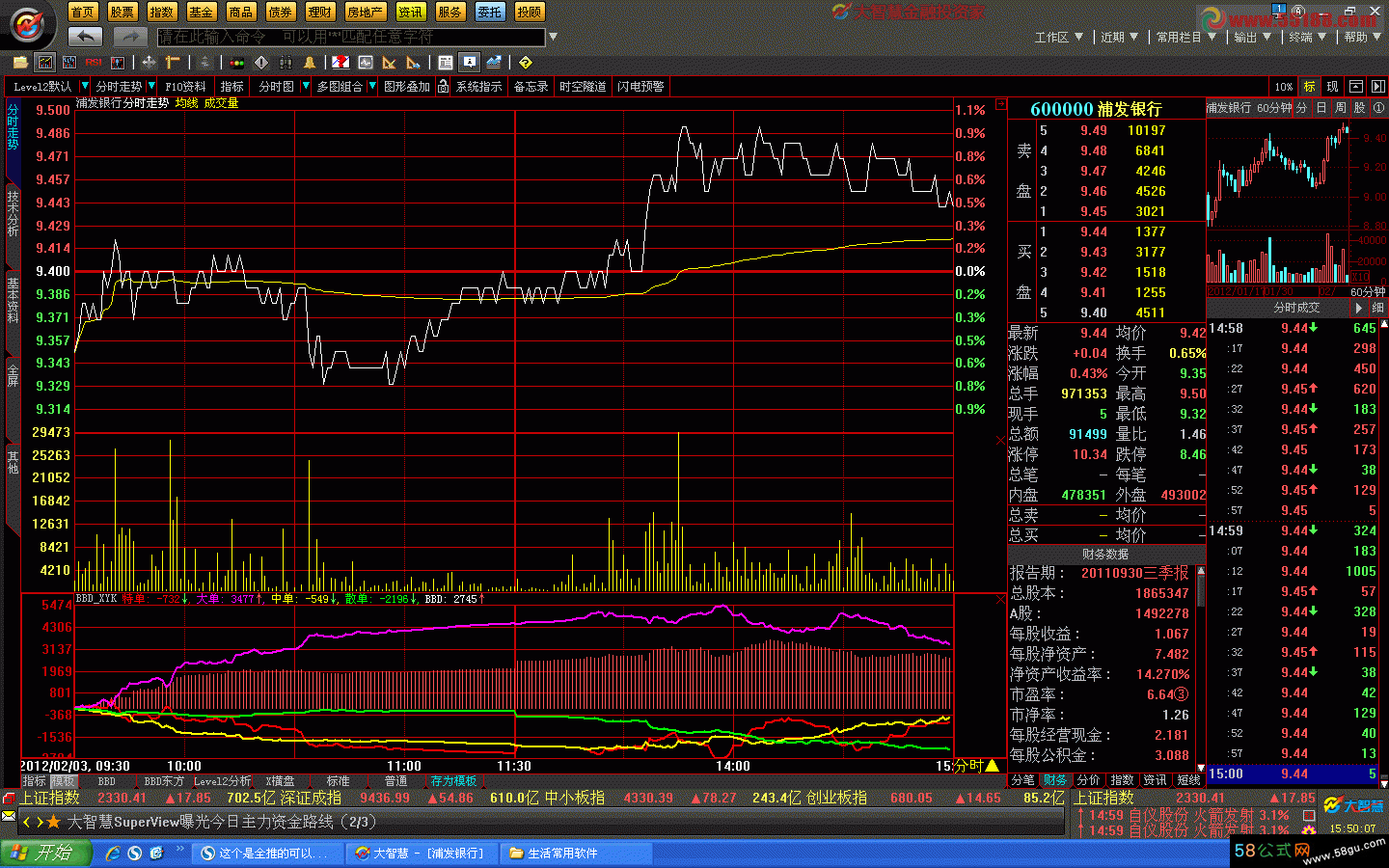Screen dimensions: 1389x868
Task: Click the panel collapse icon beside 现
Action: coord(1355,87)
